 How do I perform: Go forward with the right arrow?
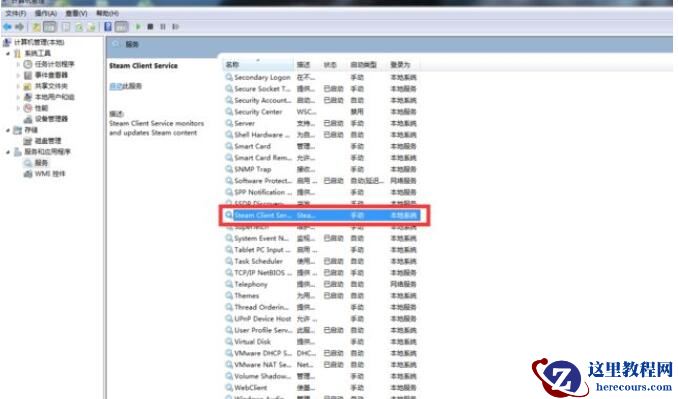point(19,27)
